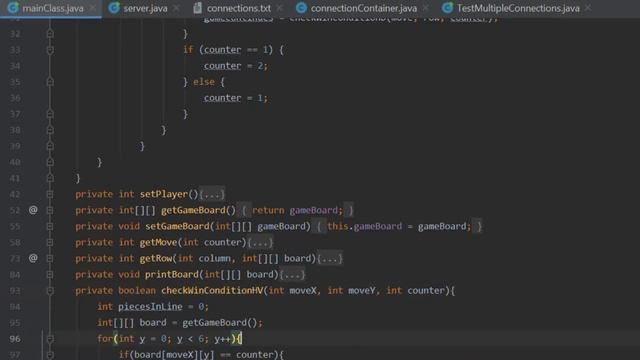Close the connectionContainer.java tab
640x360 pixels.
[426, 8]
